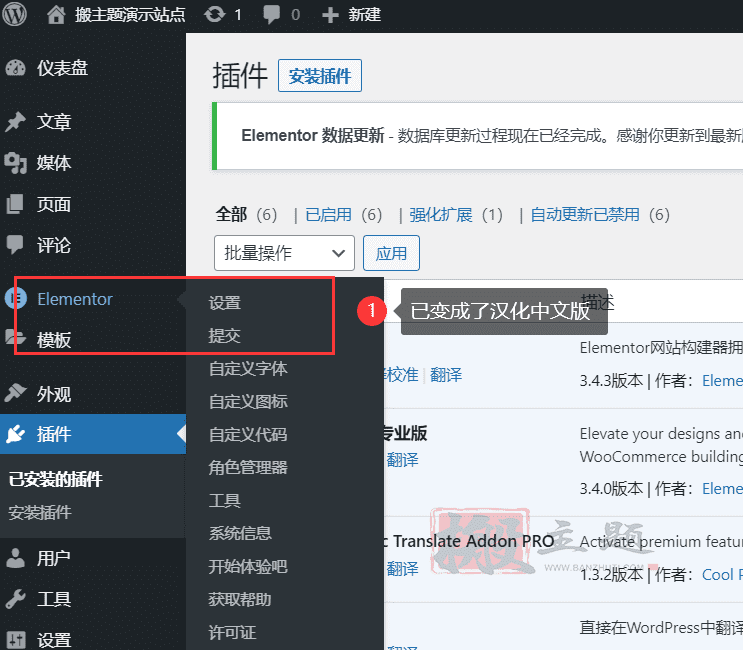This screenshot has height=650, width=743.
Task: Click the 工具 wrench icon
Action: [15, 599]
